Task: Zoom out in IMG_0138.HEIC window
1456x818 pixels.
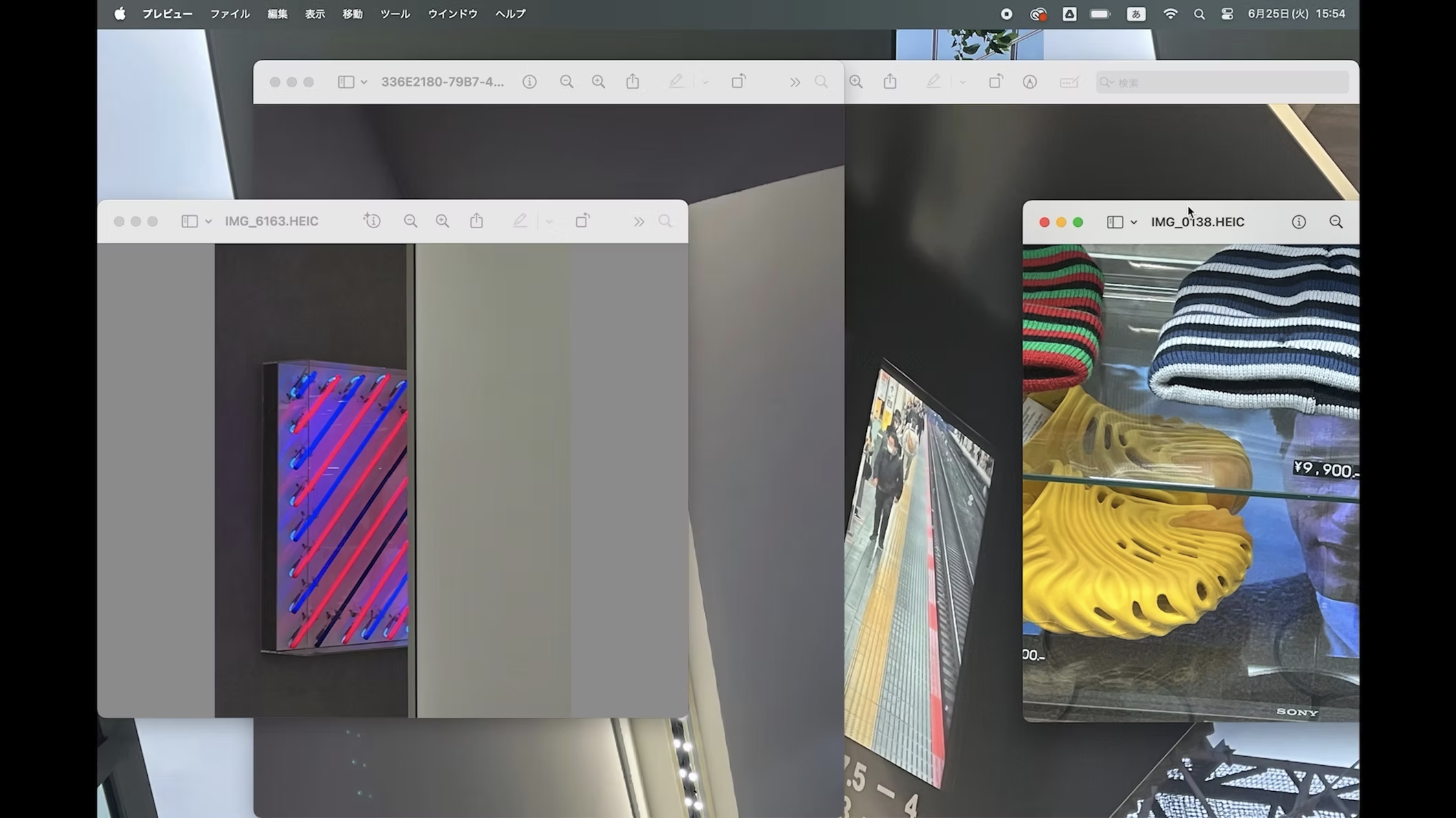Action: tap(1336, 222)
